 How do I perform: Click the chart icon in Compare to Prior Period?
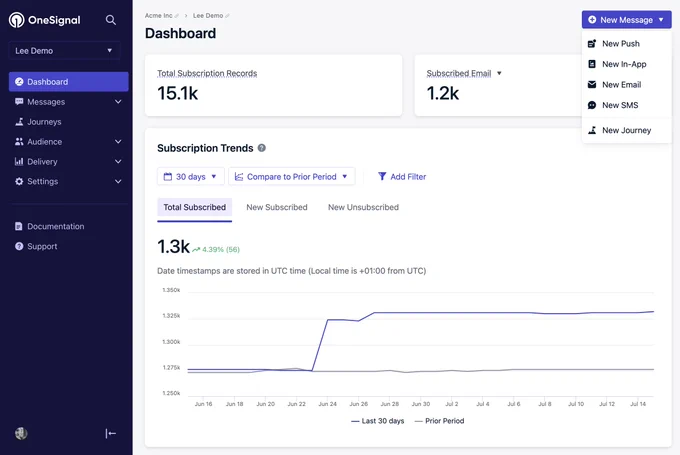[239, 177]
